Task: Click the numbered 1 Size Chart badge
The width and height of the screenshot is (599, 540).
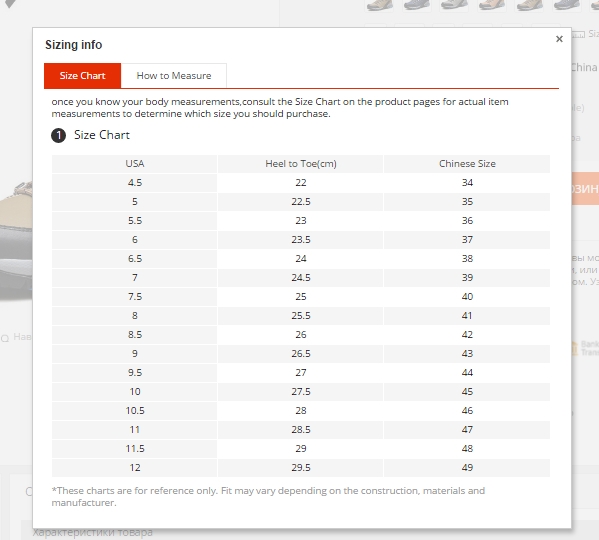Action: tap(58, 135)
